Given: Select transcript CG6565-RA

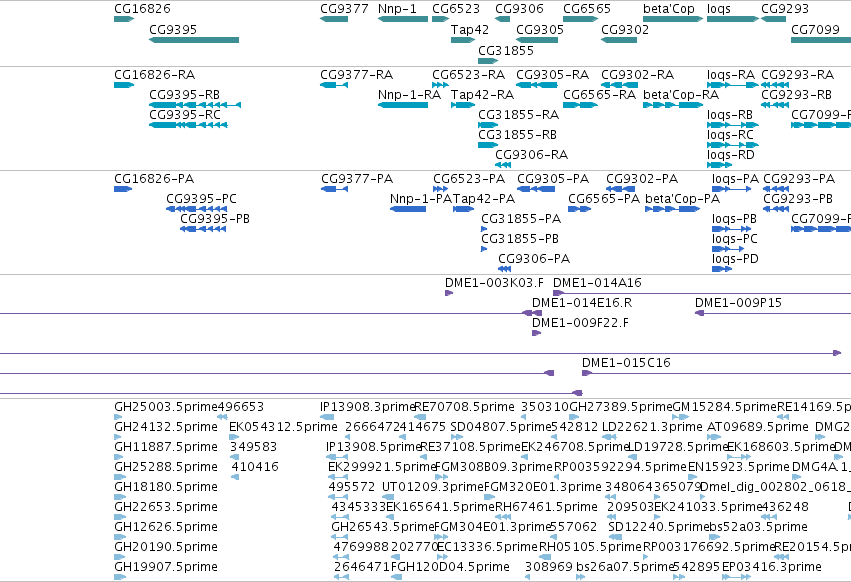Looking at the screenshot, I should [599, 94].
